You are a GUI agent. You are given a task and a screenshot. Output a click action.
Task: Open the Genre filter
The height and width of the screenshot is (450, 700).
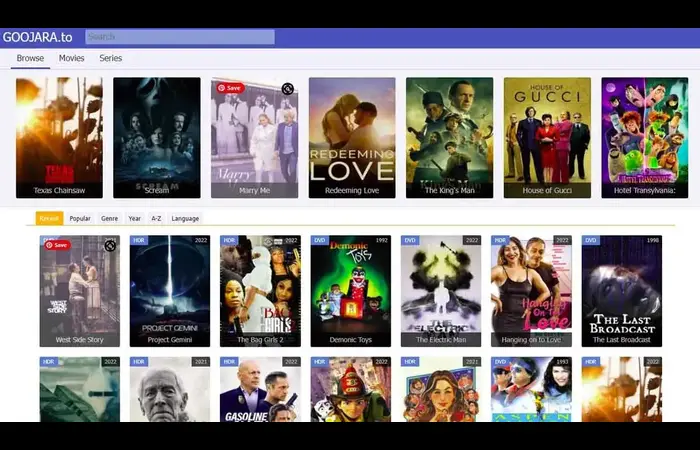[x=109, y=218]
